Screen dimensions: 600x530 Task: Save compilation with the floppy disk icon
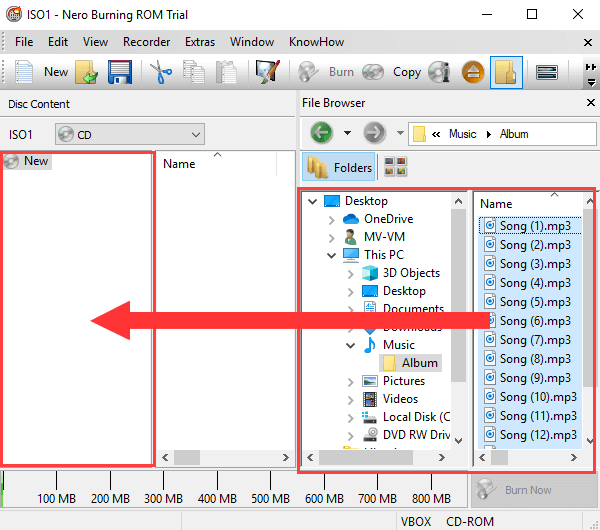click(120, 72)
